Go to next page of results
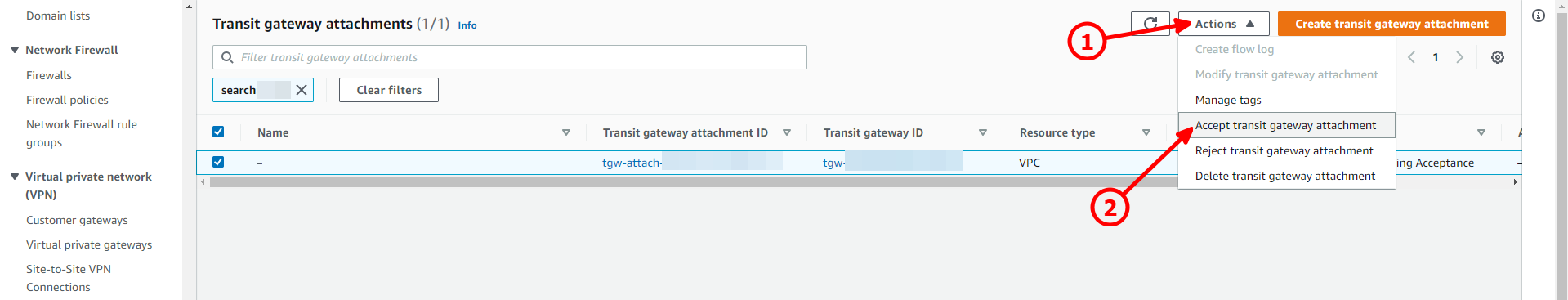 tap(1460, 57)
